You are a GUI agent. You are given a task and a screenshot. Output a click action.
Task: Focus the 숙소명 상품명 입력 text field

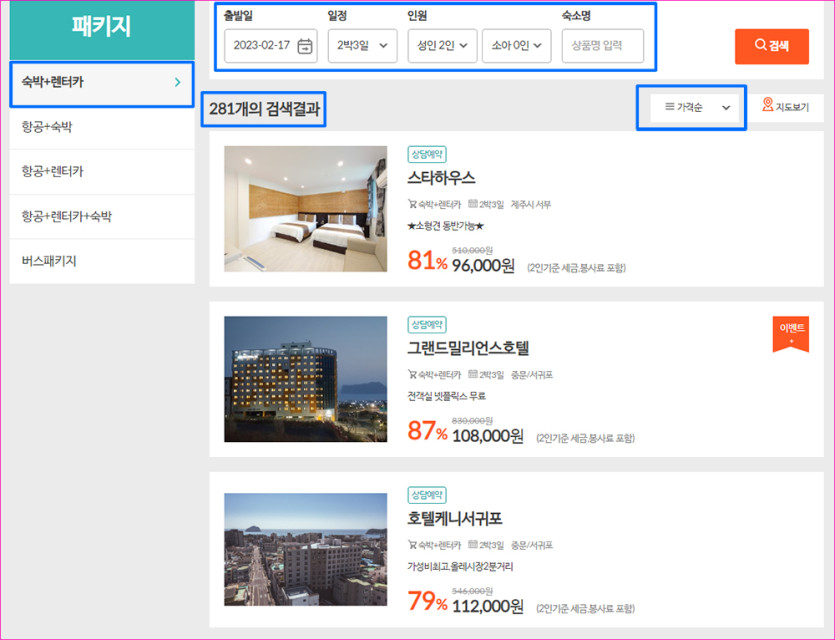[x=603, y=46]
